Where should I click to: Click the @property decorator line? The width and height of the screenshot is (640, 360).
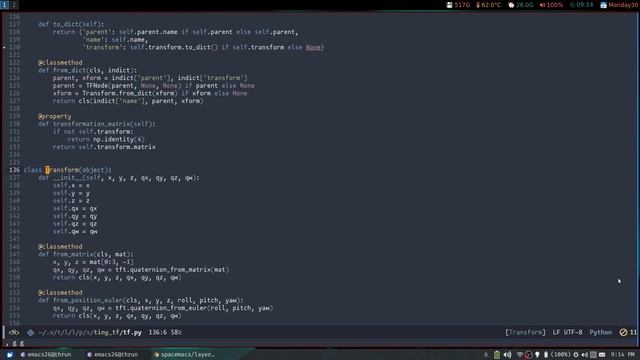tap(54, 116)
